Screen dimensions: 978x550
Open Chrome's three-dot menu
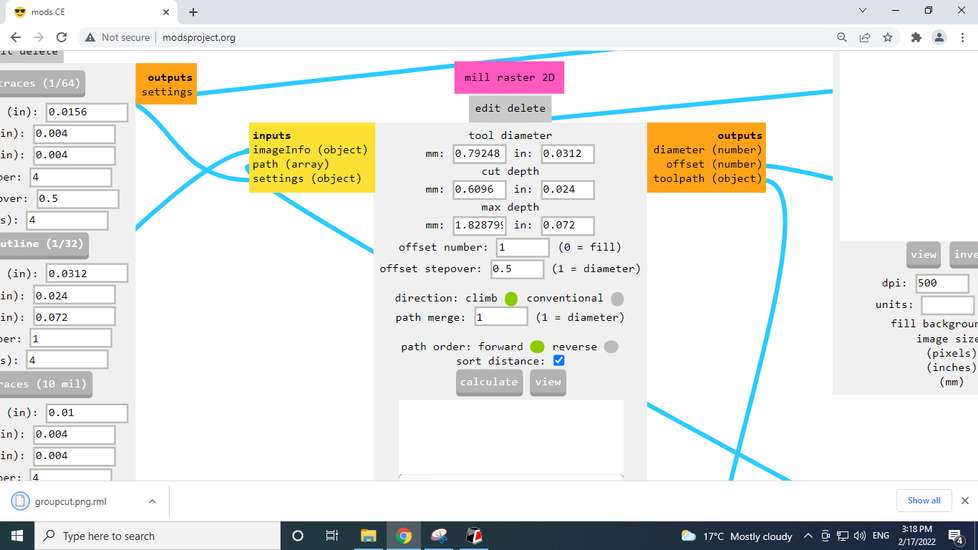(962, 37)
